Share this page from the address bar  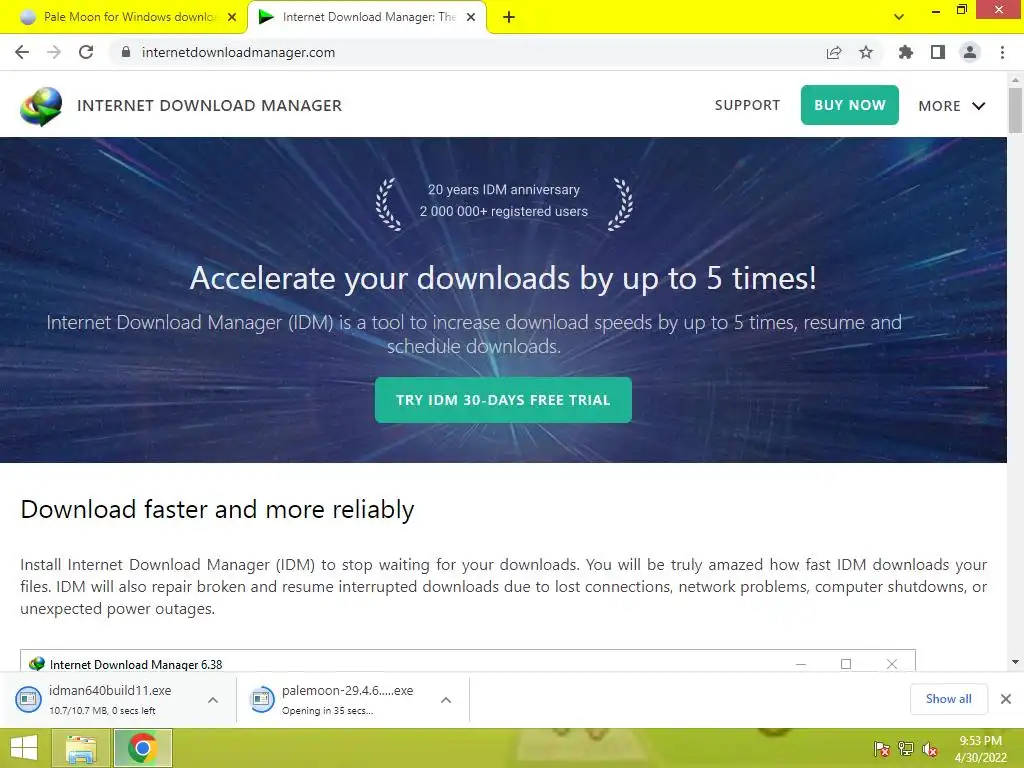(x=834, y=52)
